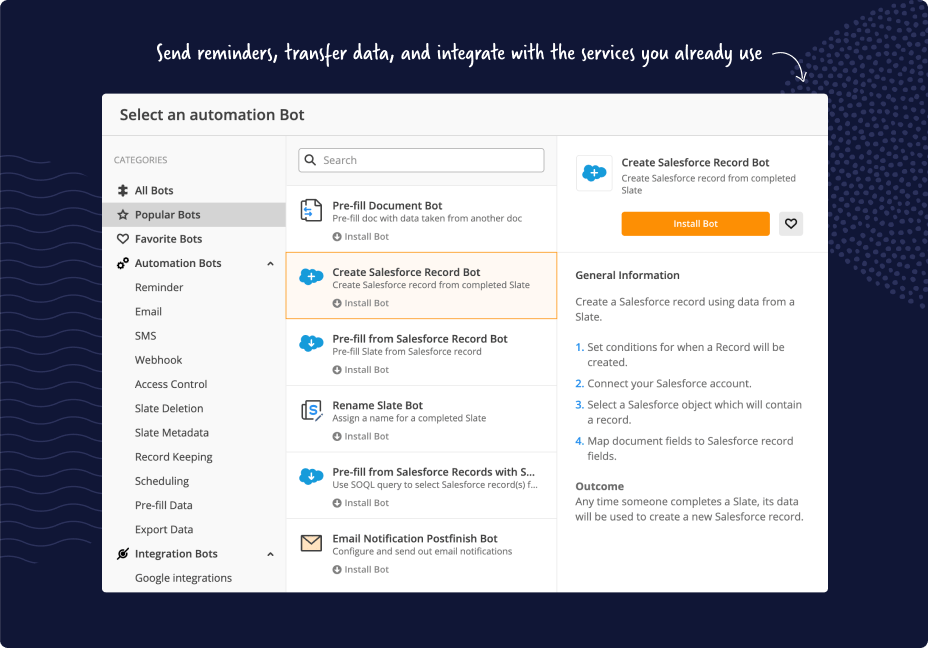Choose the Slate Metadata subcategory

pos(171,433)
